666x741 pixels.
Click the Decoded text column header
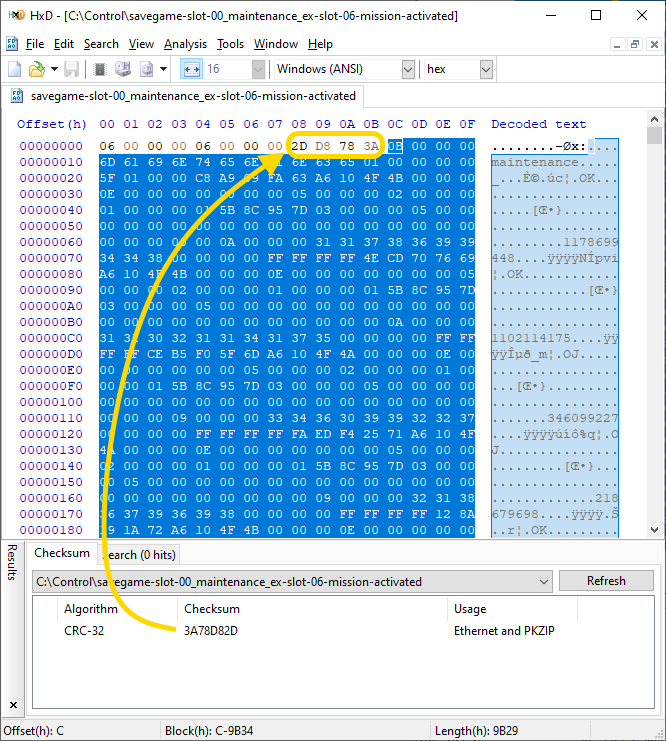pos(538,124)
